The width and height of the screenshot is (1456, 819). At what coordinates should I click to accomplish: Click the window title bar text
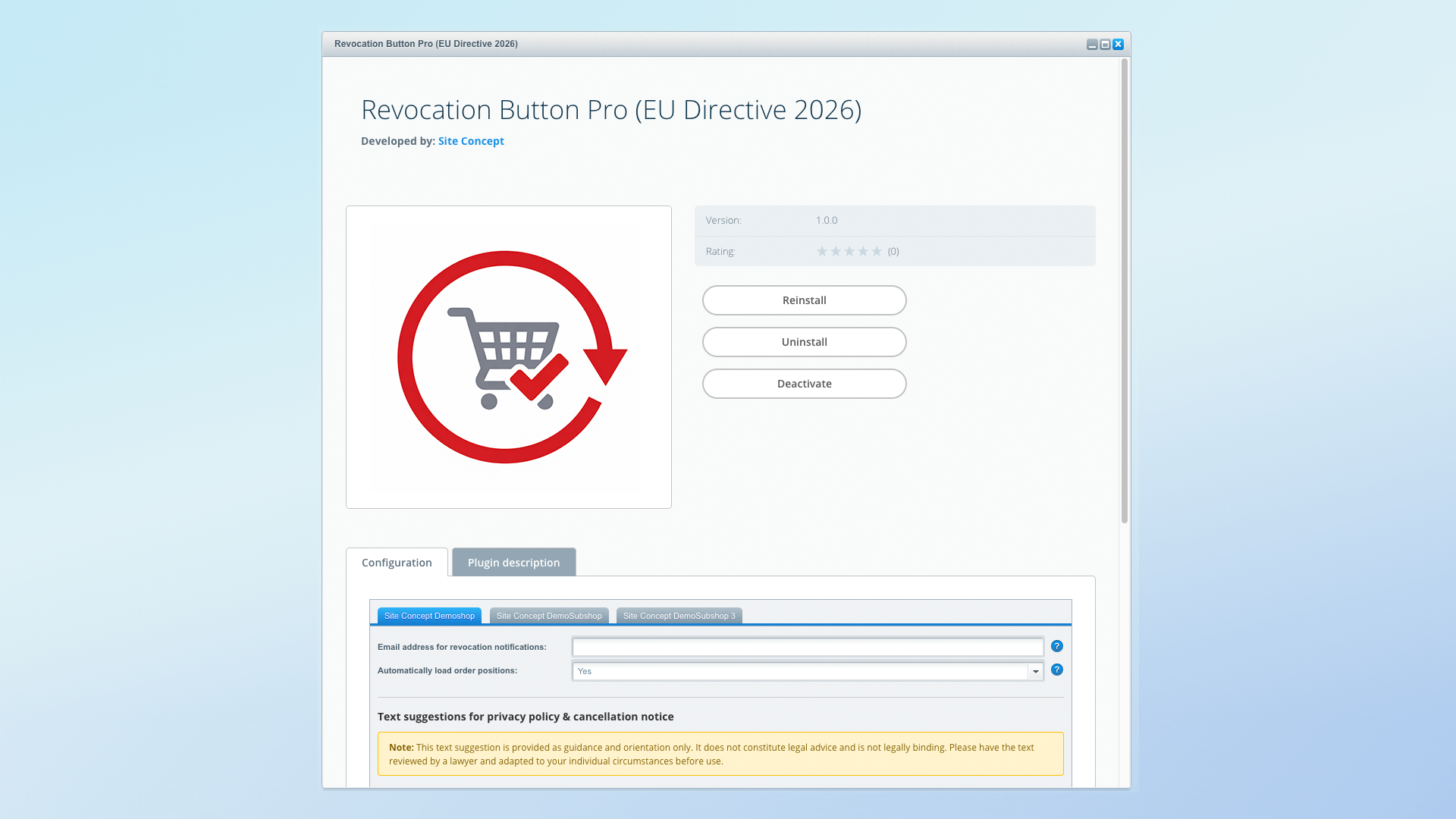(x=426, y=44)
